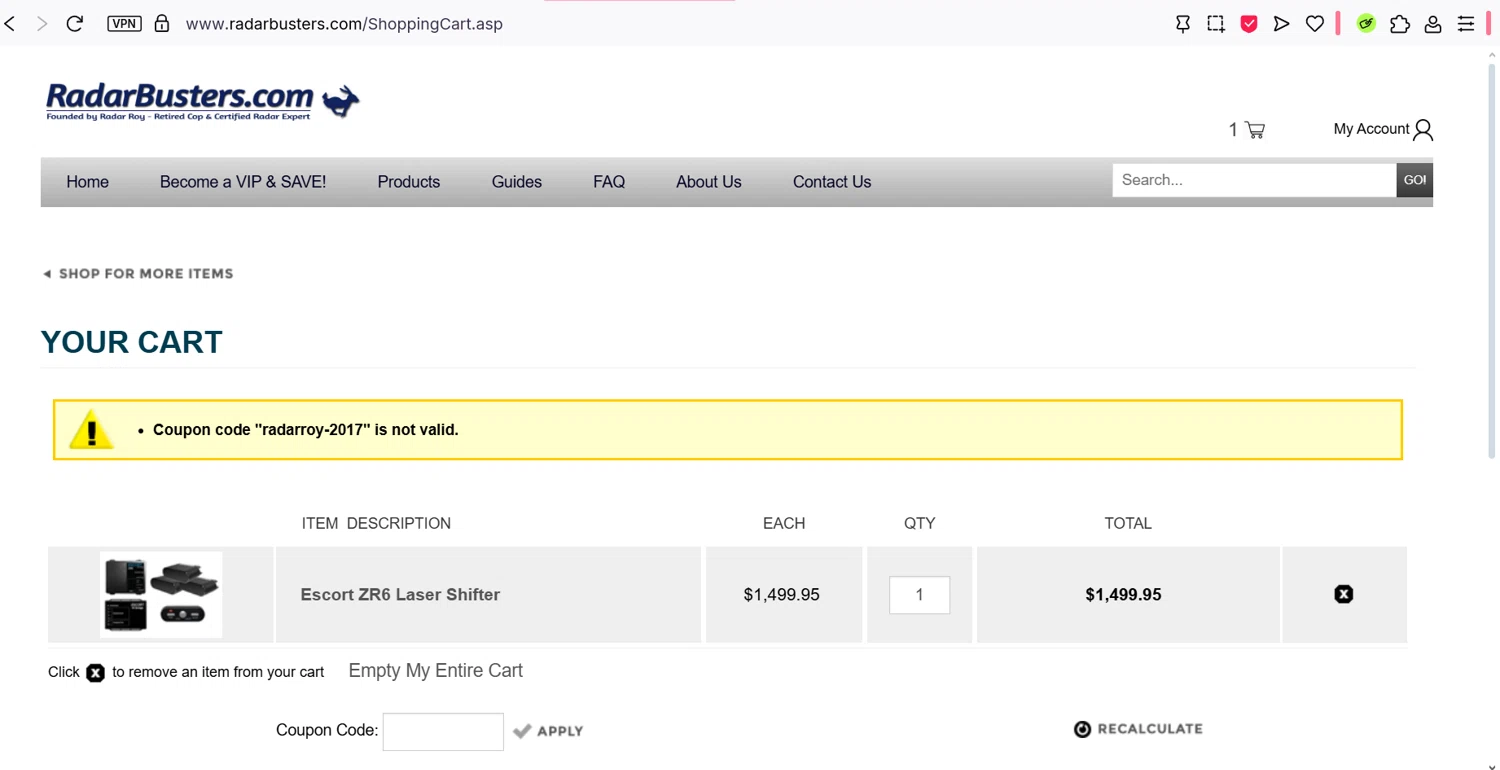Open Escort ZR6 Laser Shifter product link
Screen dimensions: 1500x770
pos(400,595)
